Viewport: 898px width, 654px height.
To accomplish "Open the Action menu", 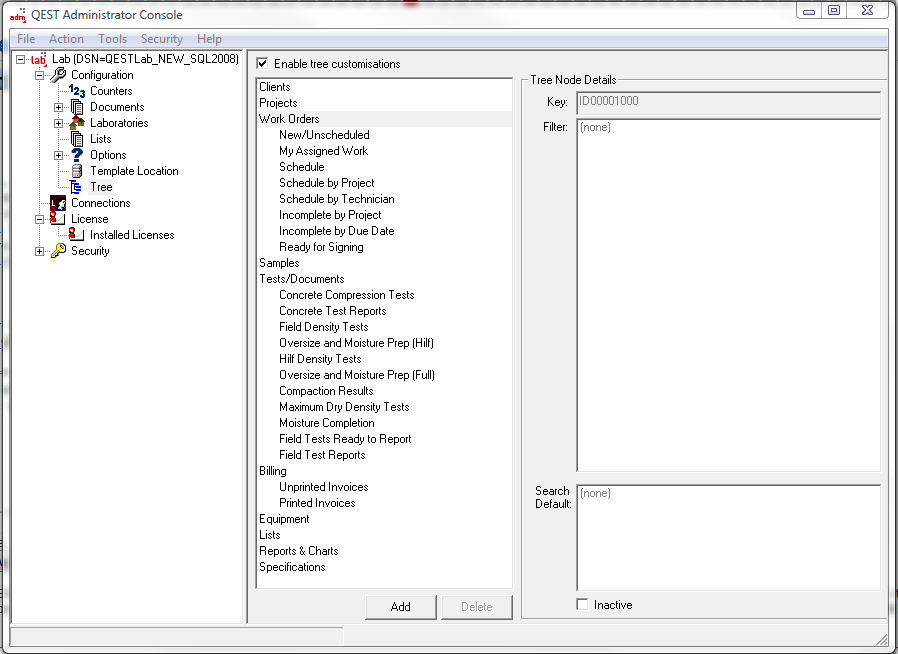I will (66, 39).
